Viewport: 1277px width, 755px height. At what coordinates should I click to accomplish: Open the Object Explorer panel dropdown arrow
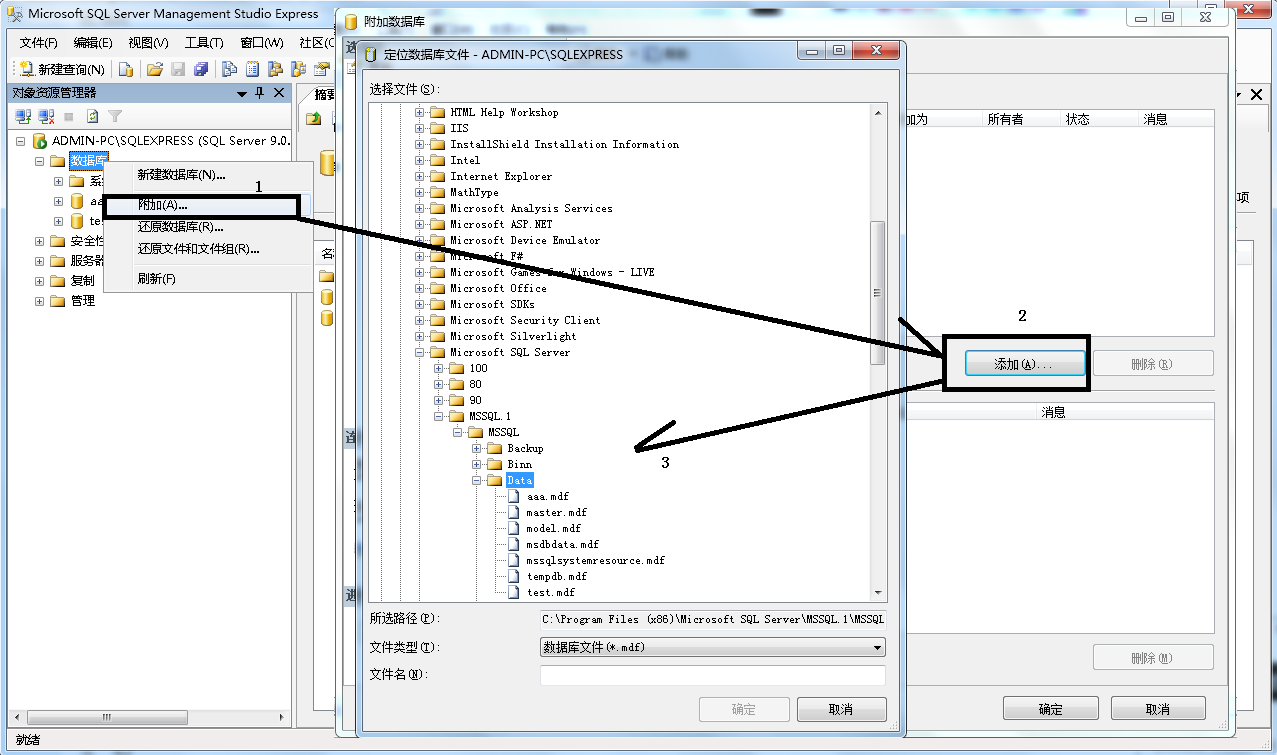[241, 93]
